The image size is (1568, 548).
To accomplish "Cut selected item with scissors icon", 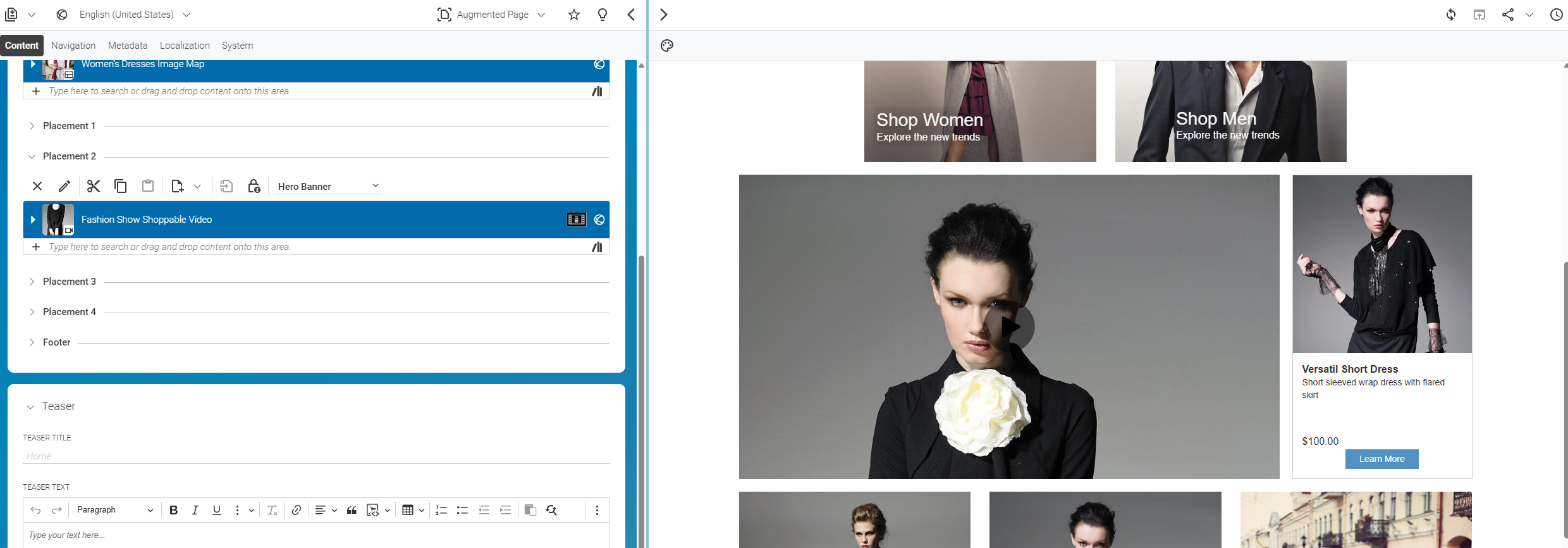I will 94,186.
